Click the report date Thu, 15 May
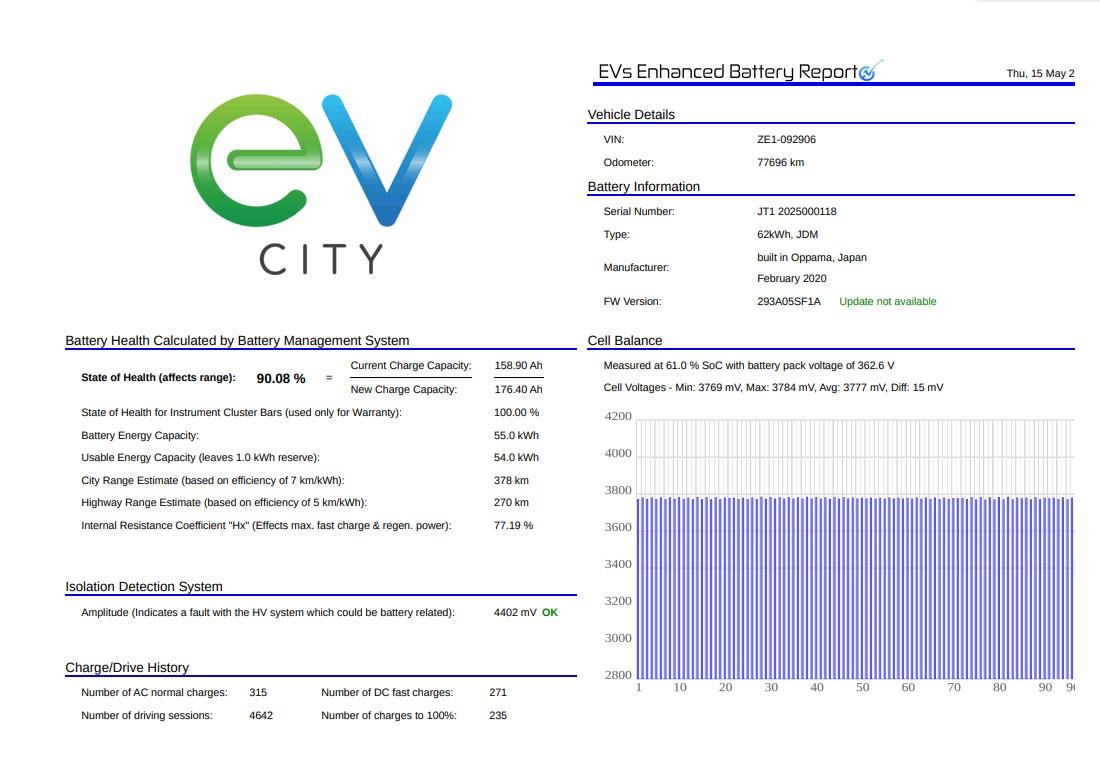This screenshot has height=757, width=1100. point(1040,74)
